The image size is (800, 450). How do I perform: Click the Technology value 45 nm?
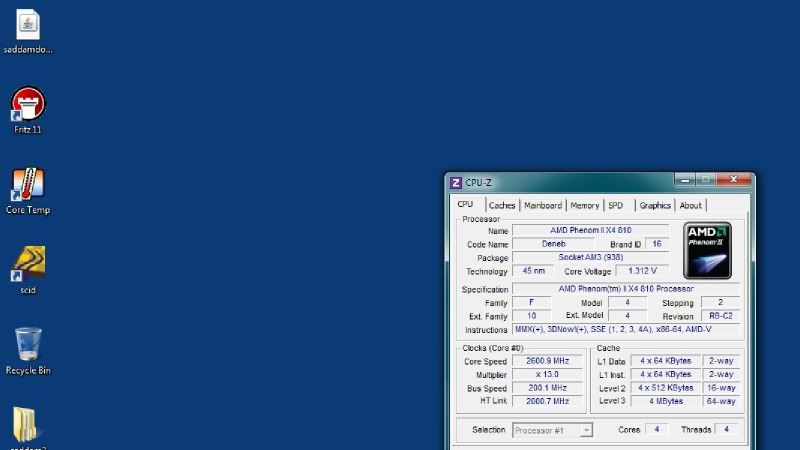click(533, 271)
